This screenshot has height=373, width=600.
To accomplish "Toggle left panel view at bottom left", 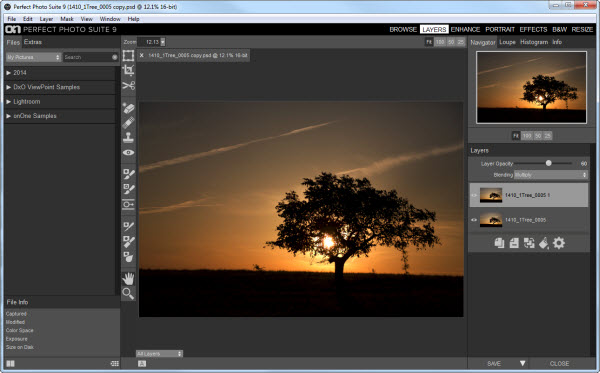I will click(x=10, y=363).
